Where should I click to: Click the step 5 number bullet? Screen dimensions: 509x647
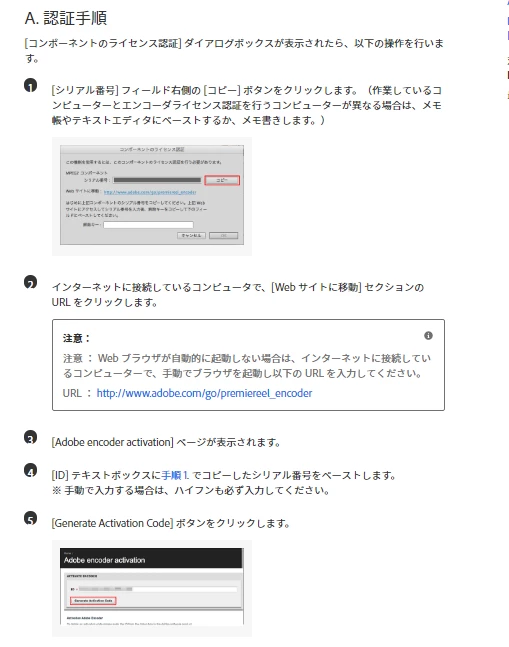coord(31,518)
